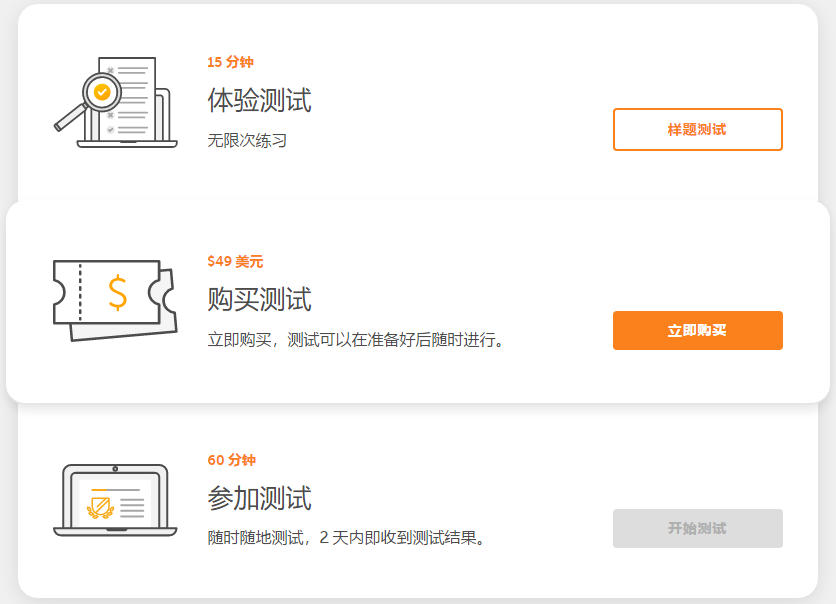Click the 15 分钟 duration label
836x604 pixels.
click(x=230, y=62)
